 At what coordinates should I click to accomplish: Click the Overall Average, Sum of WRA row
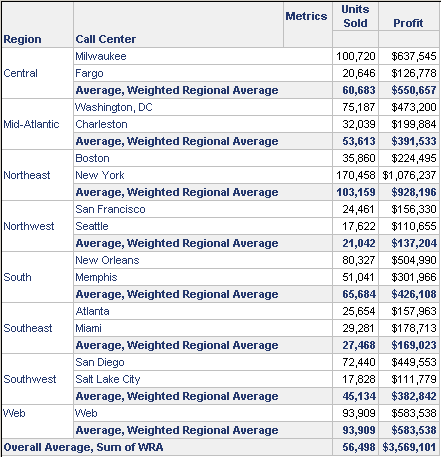220,447
